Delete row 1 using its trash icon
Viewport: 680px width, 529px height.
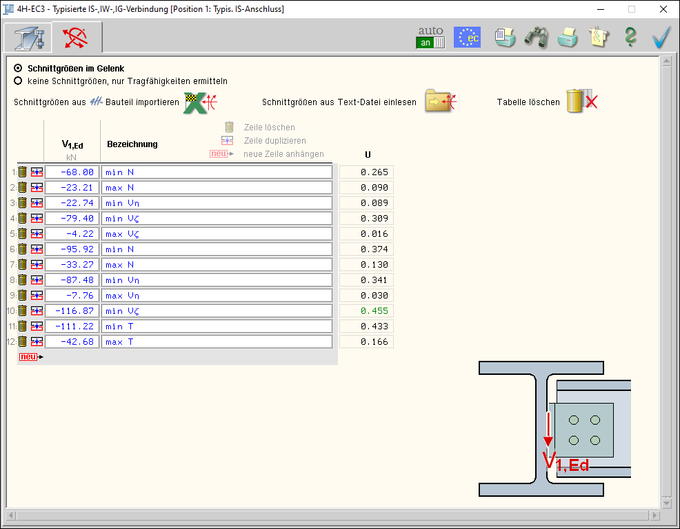pos(22,172)
